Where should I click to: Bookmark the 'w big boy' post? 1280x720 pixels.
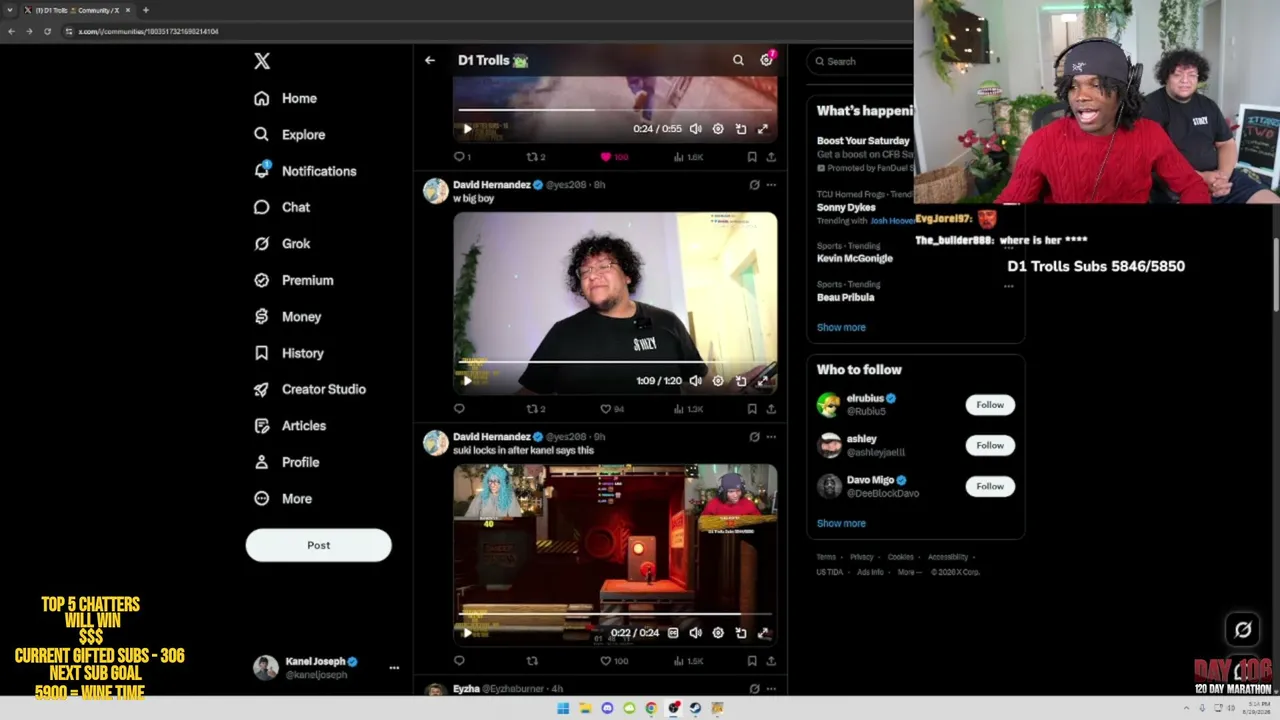(x=752, y=409)
